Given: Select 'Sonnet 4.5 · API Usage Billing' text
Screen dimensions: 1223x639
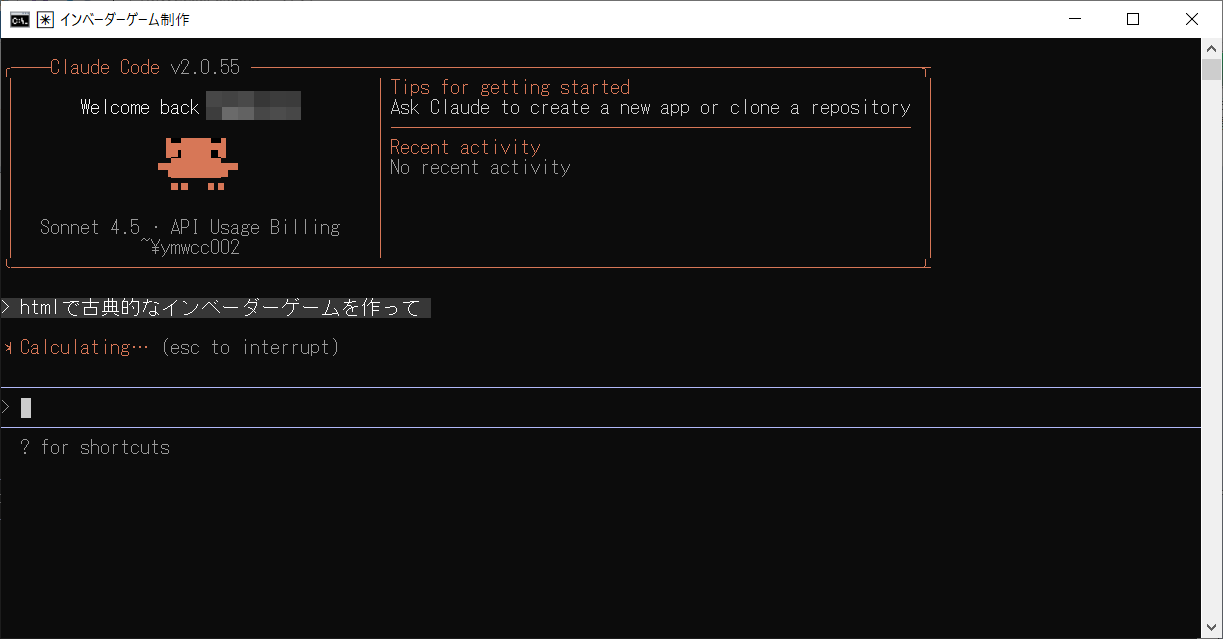Looking at the screenshot, I should 190,228.
